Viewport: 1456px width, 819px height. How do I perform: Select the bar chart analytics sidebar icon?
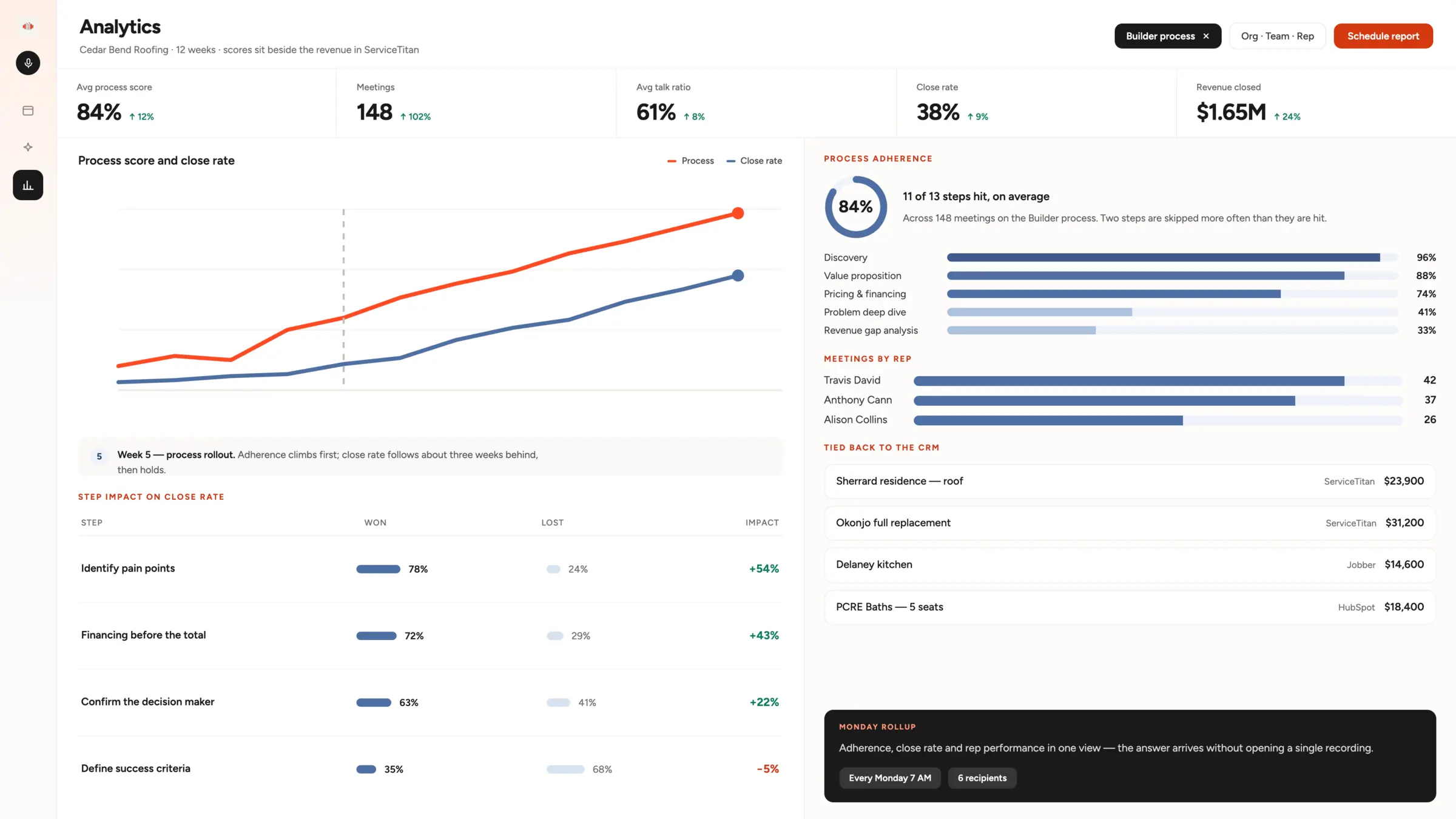pyautogui.click(x=28, y=185)
